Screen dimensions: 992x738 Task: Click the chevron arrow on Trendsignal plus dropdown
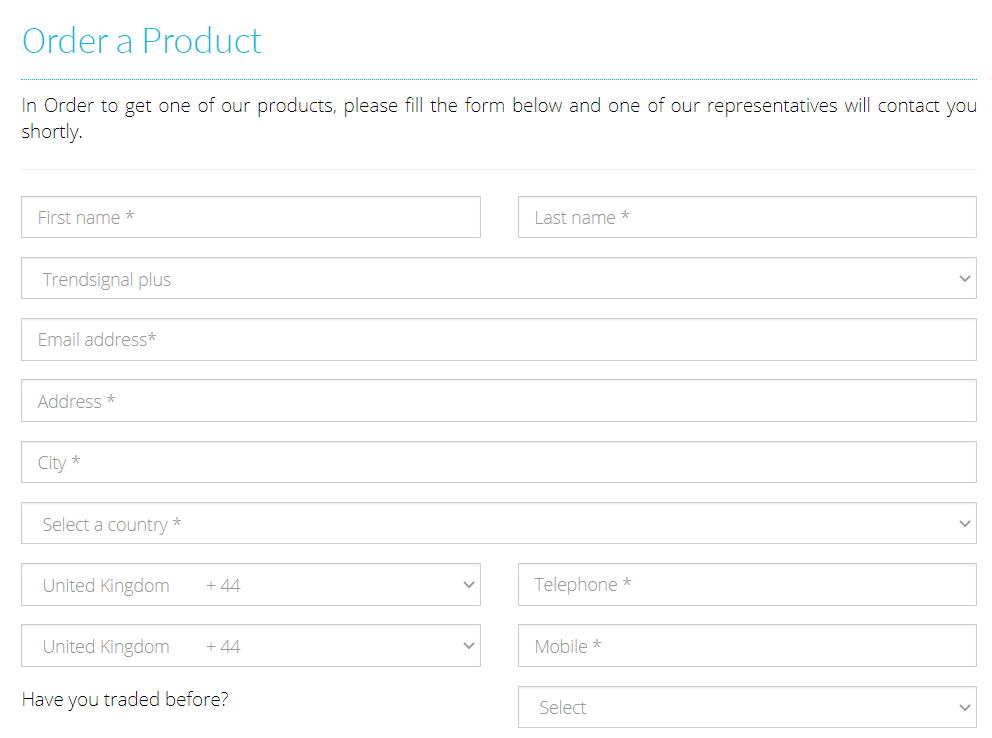(964, 278)
